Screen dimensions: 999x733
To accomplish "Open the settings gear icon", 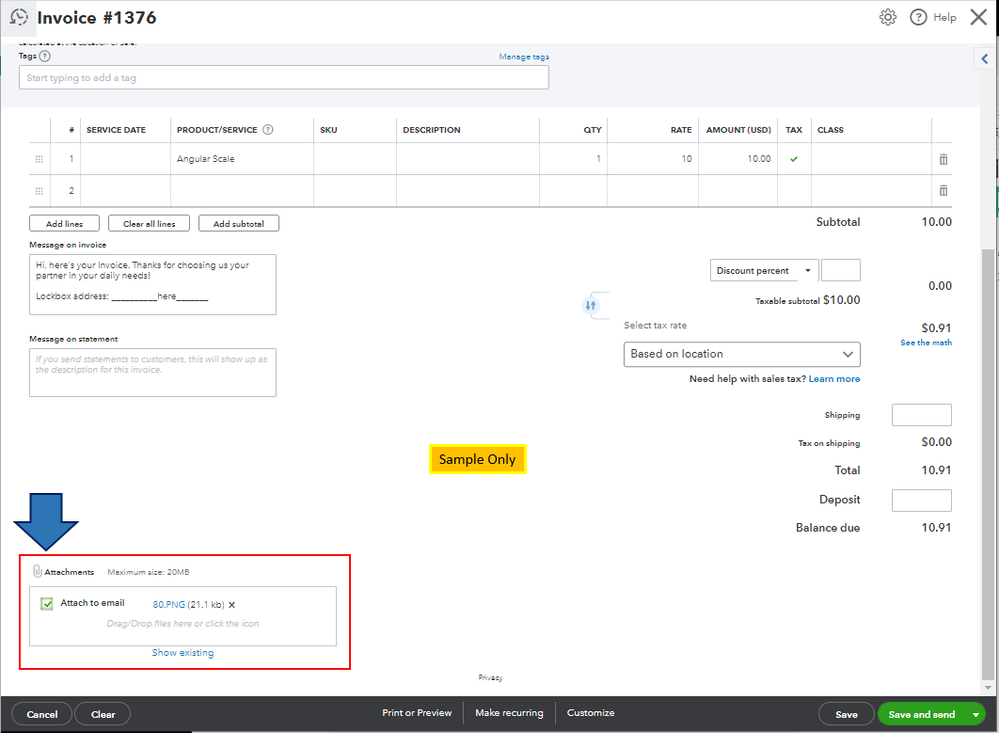I will (888, 17).
